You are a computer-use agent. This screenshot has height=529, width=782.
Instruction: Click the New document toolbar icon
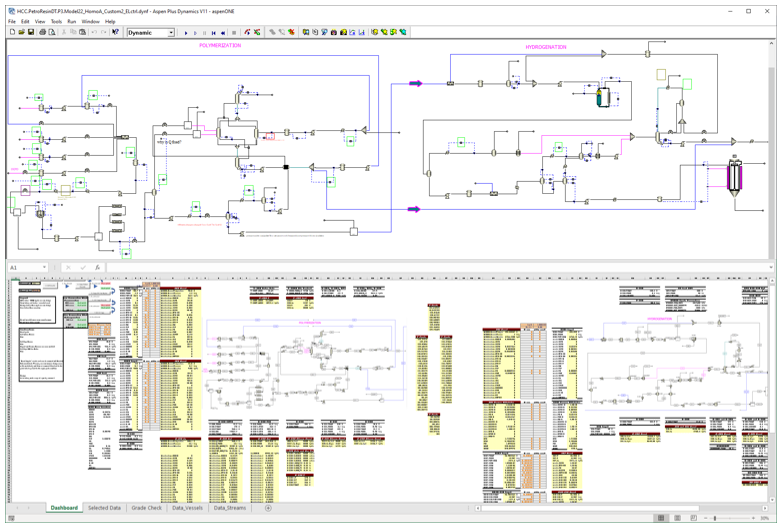12,32
